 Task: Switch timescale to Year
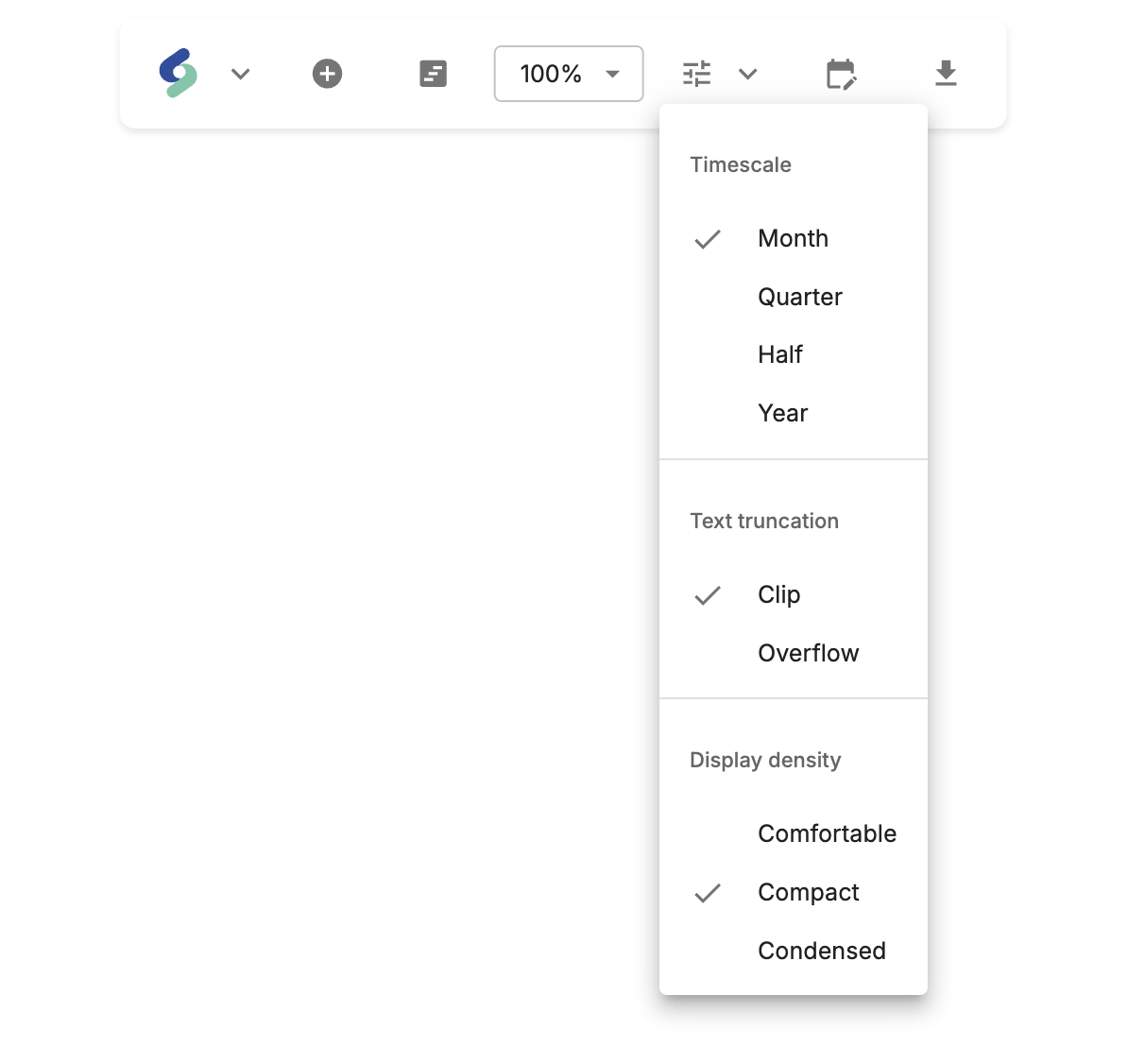(x=782, y=414)
